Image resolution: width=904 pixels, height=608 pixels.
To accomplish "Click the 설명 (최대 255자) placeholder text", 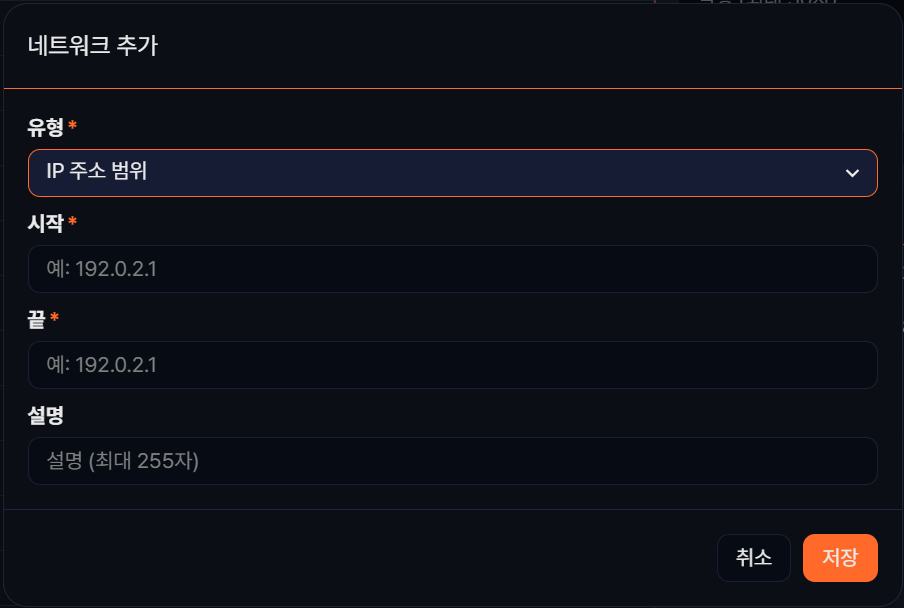I will (123, 461).
